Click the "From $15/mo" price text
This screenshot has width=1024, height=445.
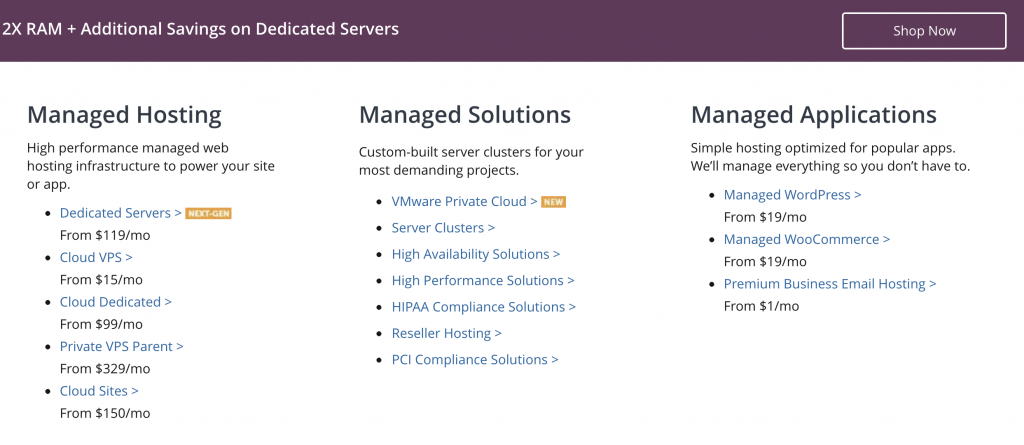pyautogui.click(x=101, y=280)
